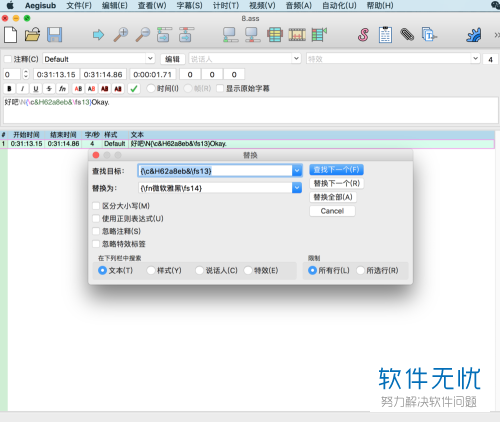Screen dimensions: 500x422
Task: Enable 忽略注释 checkbox
Action: point(96,231)
